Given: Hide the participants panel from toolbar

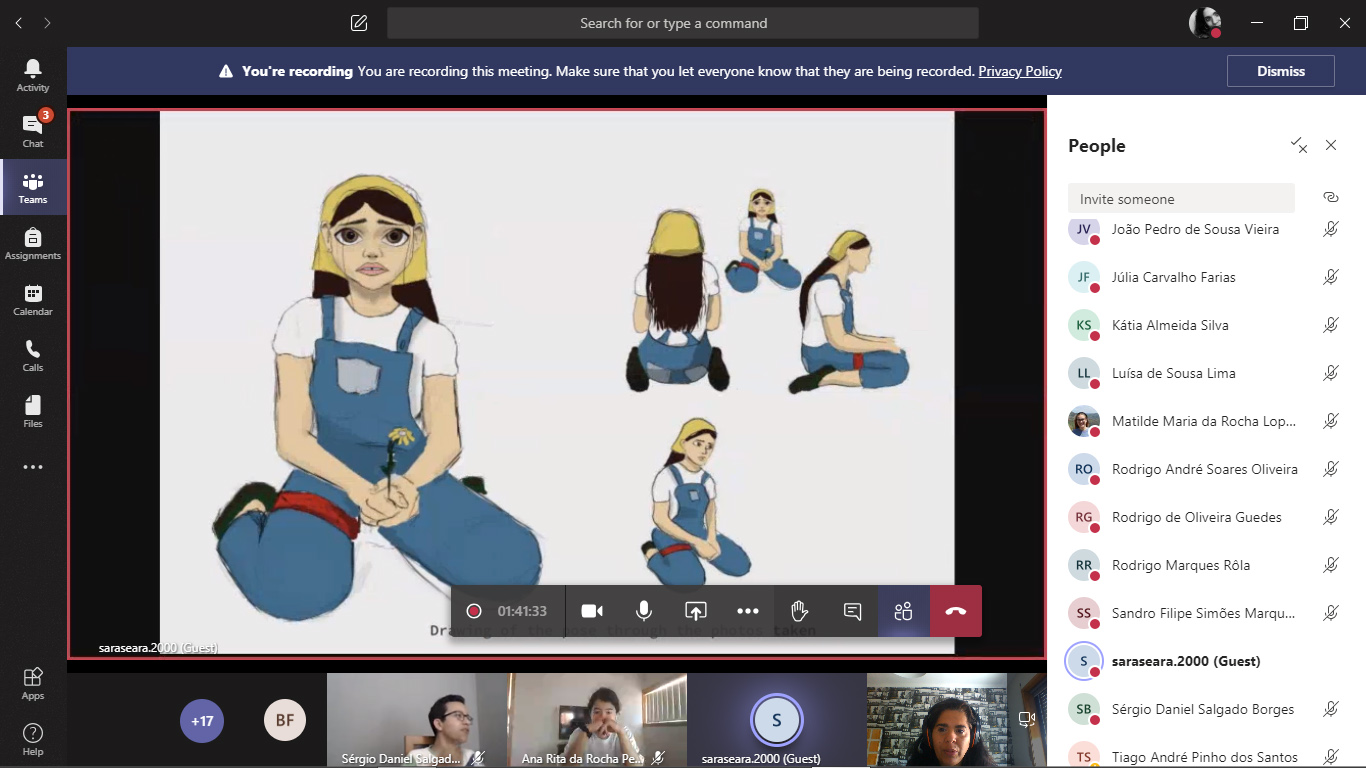Looking at the screenshot, I should pos(904,611).
